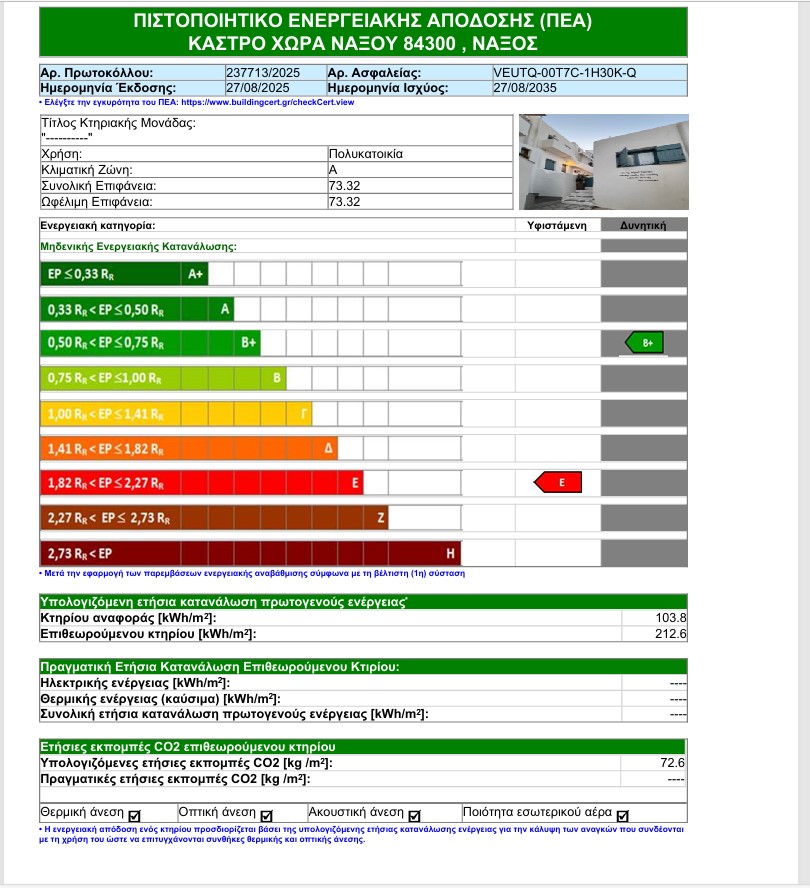
Task: Click the red E existing rating arrow
Action: 558,483
